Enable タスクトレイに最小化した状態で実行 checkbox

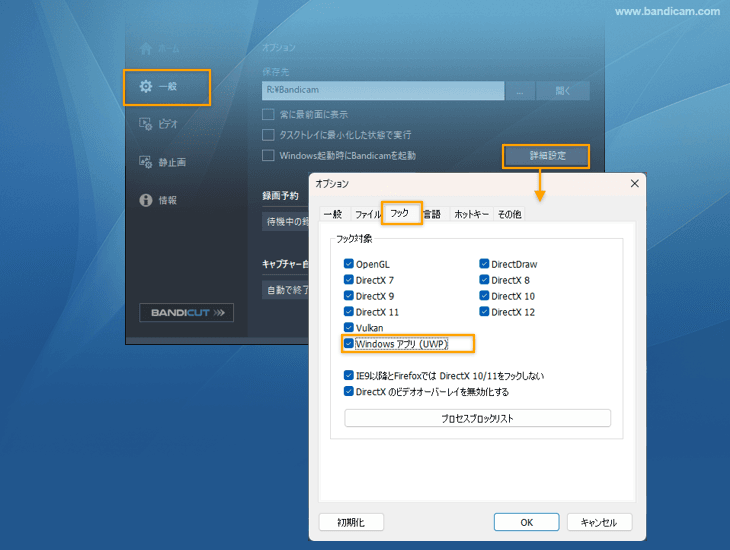(x=268, y=135)
